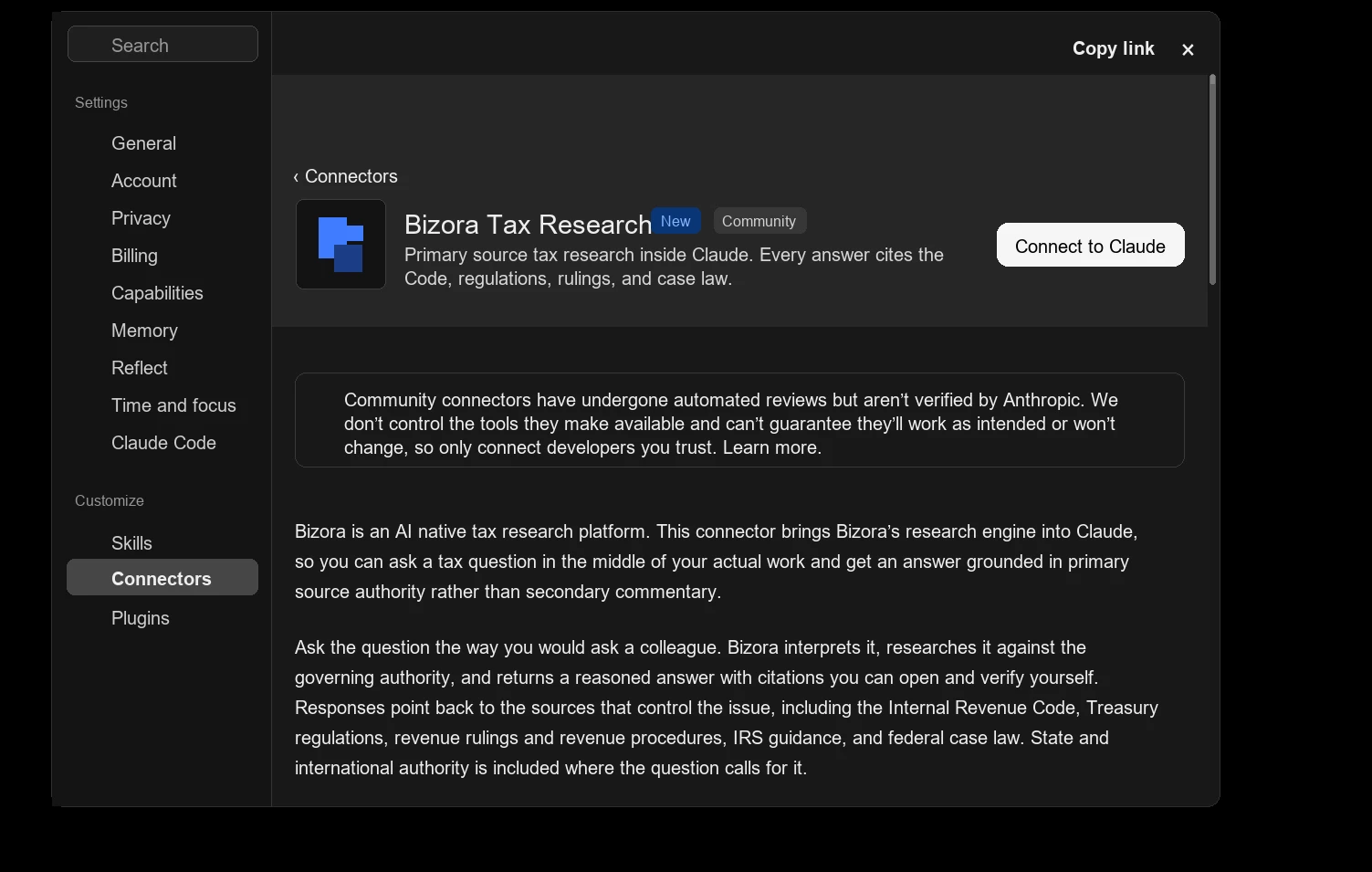Viewport: 1372px width, 872px height.
Task: Go back via the Connectors chevron
Action: point(345,176)
